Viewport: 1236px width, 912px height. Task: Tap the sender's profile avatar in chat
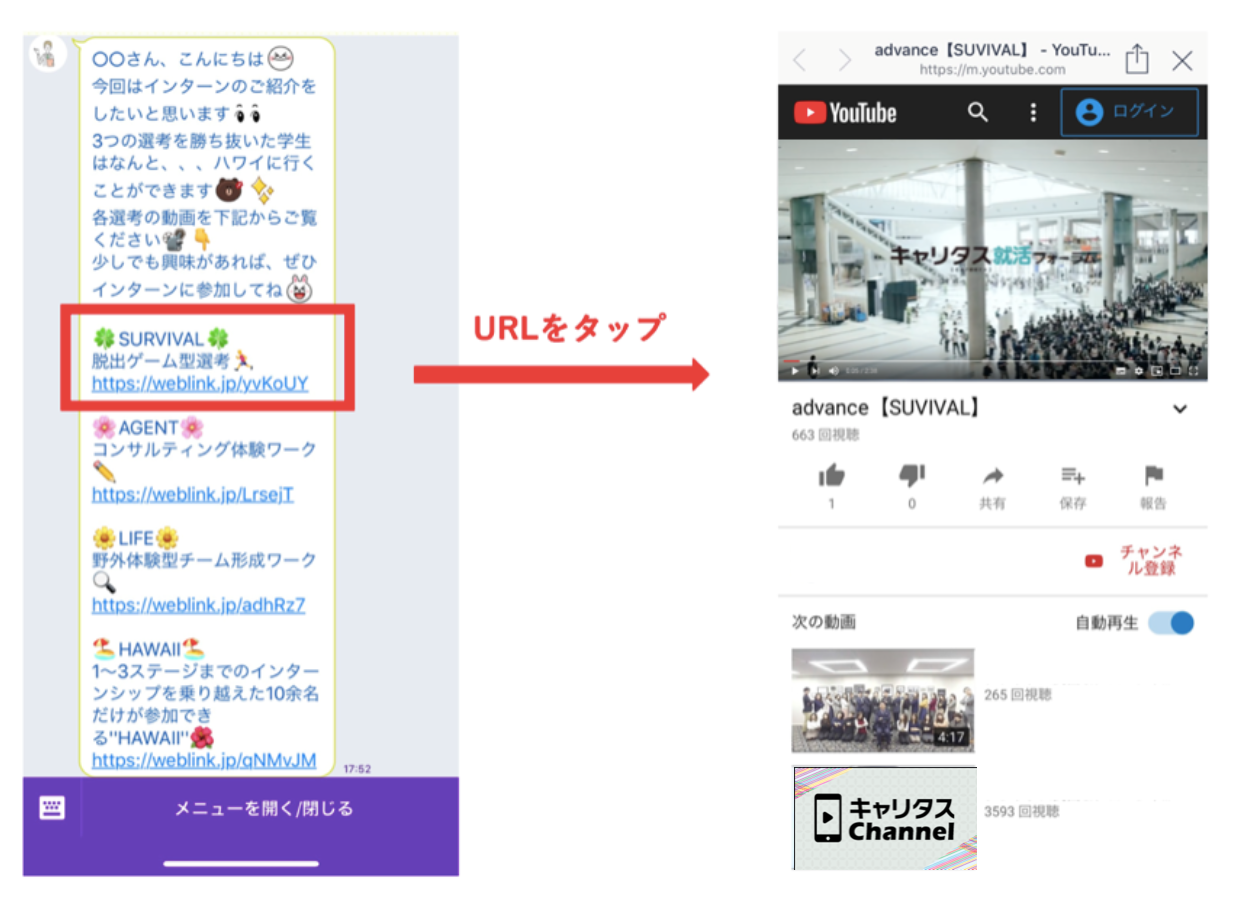coord(47,54)
